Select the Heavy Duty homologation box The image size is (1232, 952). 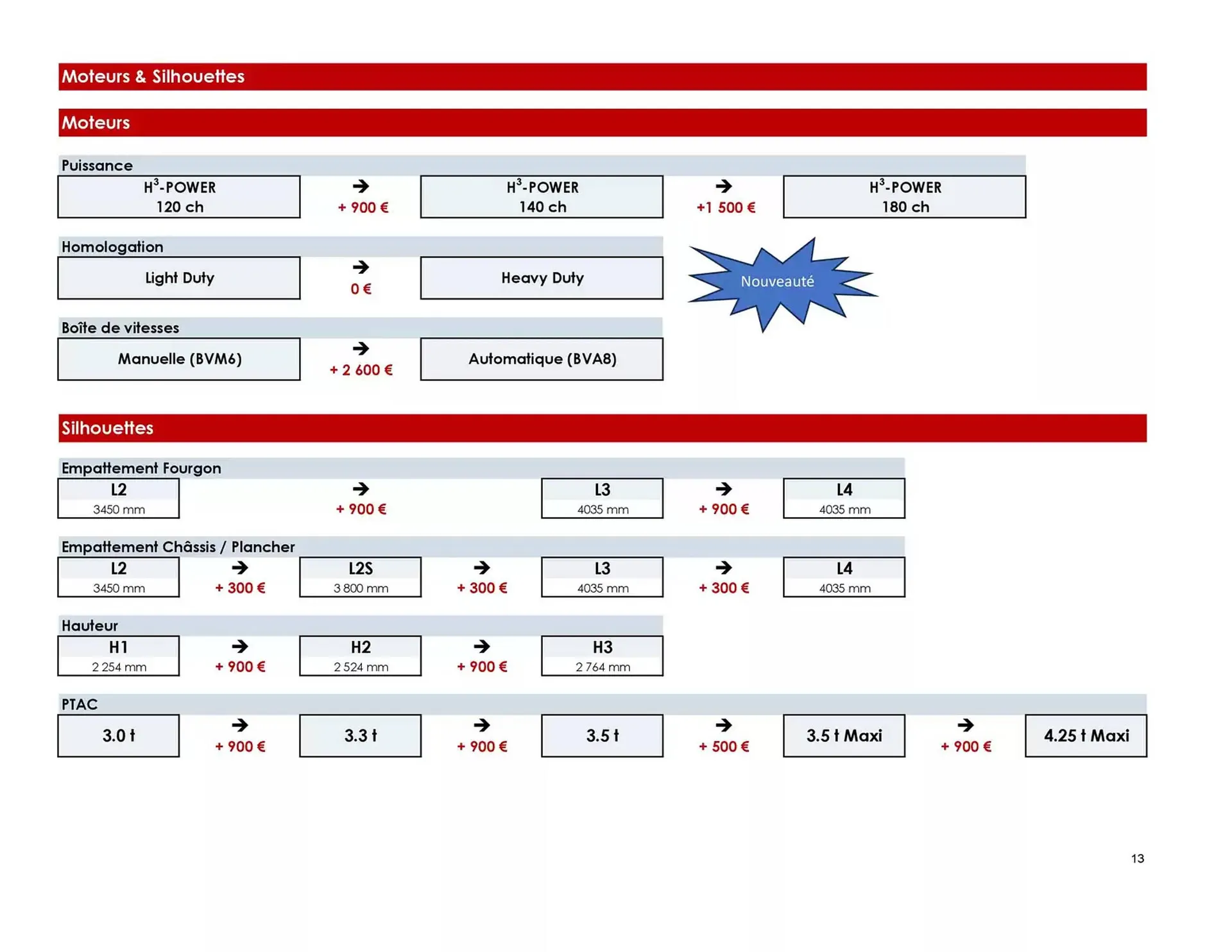pyautogui.click(x=542, y=278)
